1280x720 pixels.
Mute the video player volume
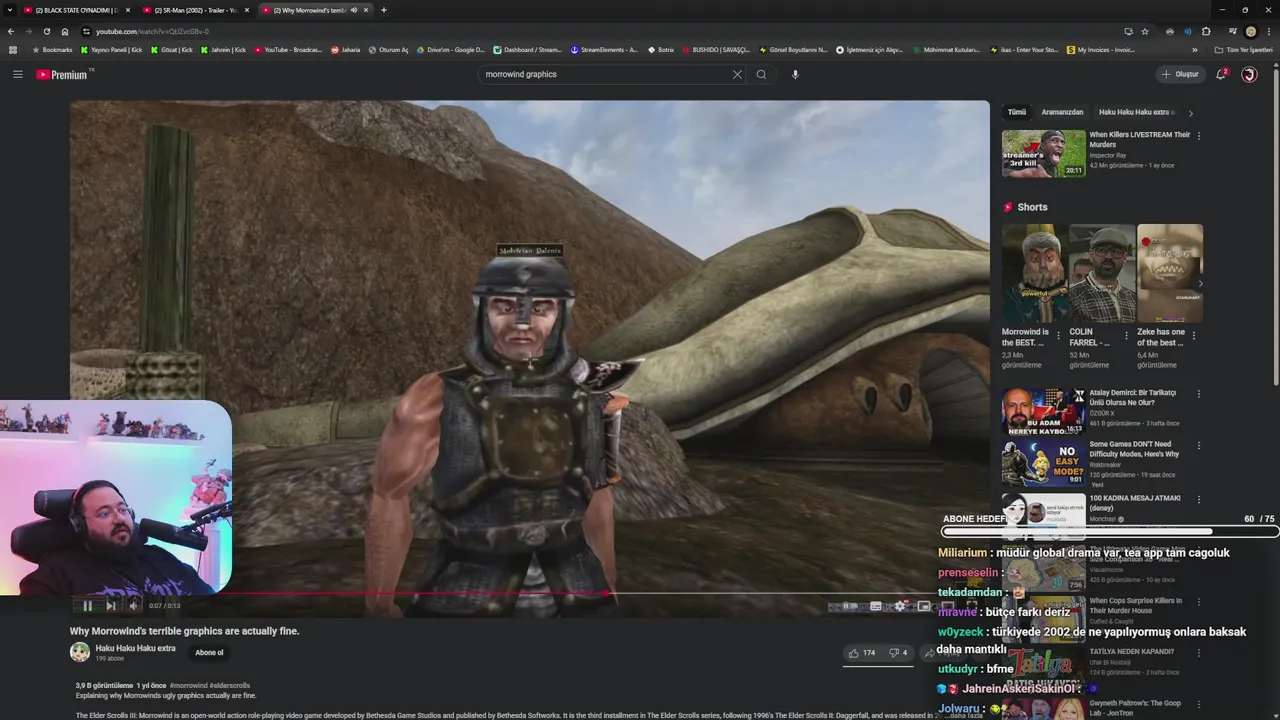point(133,605)
